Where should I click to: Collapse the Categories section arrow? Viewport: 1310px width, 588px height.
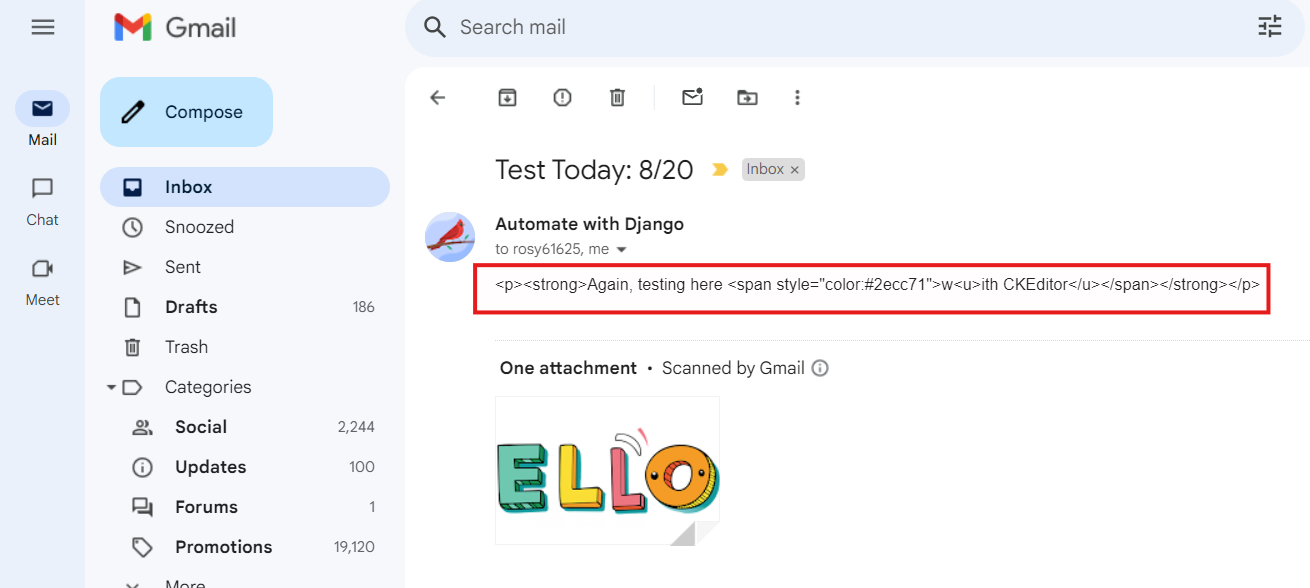click(x=111, y=387)
